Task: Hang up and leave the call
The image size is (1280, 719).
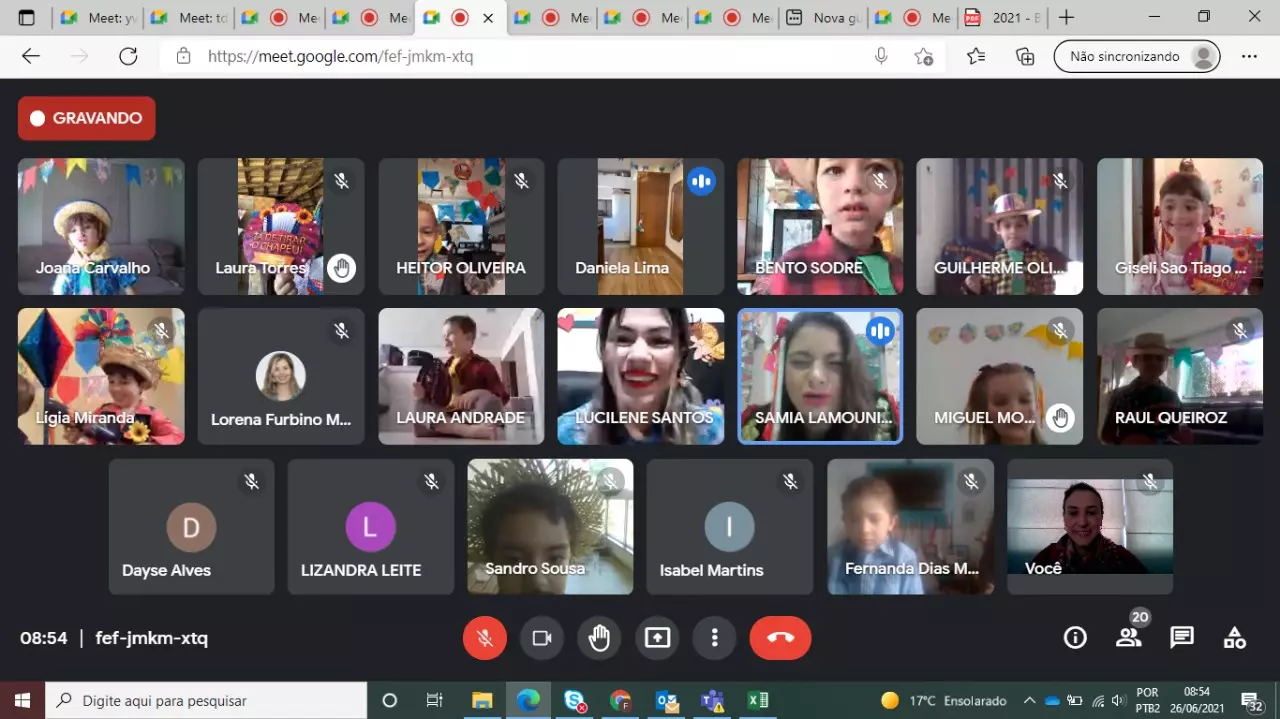Action: [x=780, y=638]
